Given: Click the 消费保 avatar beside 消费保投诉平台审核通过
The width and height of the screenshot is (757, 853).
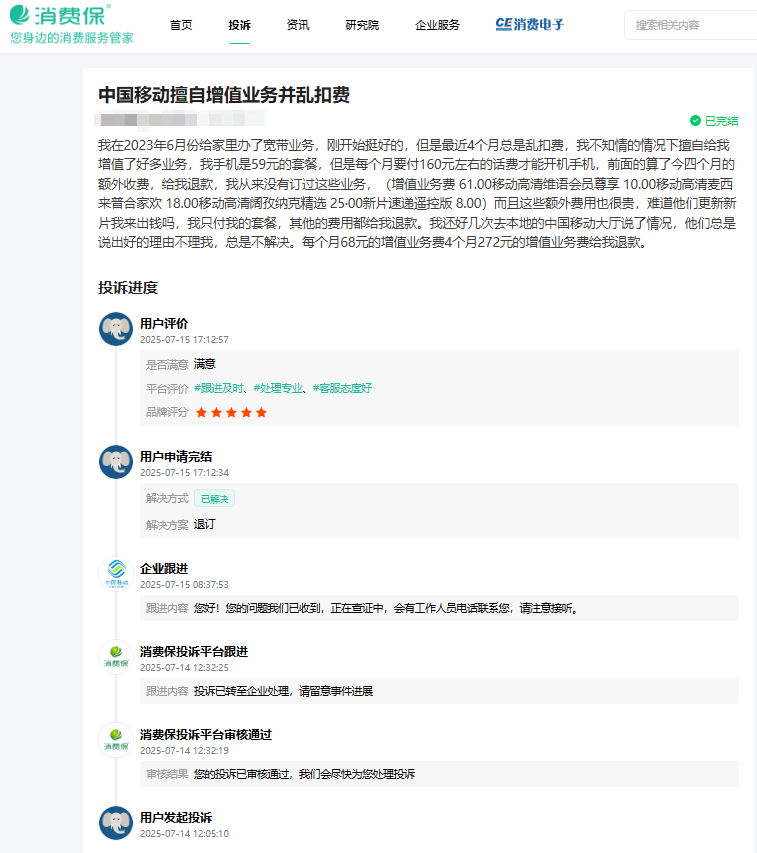Looking at the screenshot, I should point(116,740).
